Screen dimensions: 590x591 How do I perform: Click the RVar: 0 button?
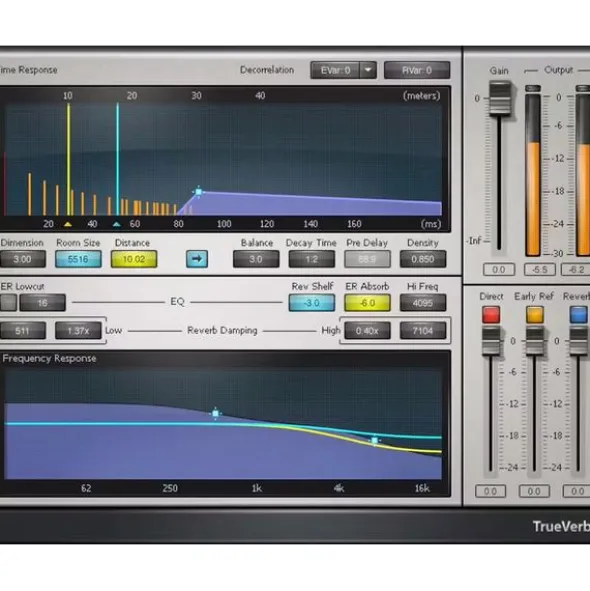tap(417, 70)
